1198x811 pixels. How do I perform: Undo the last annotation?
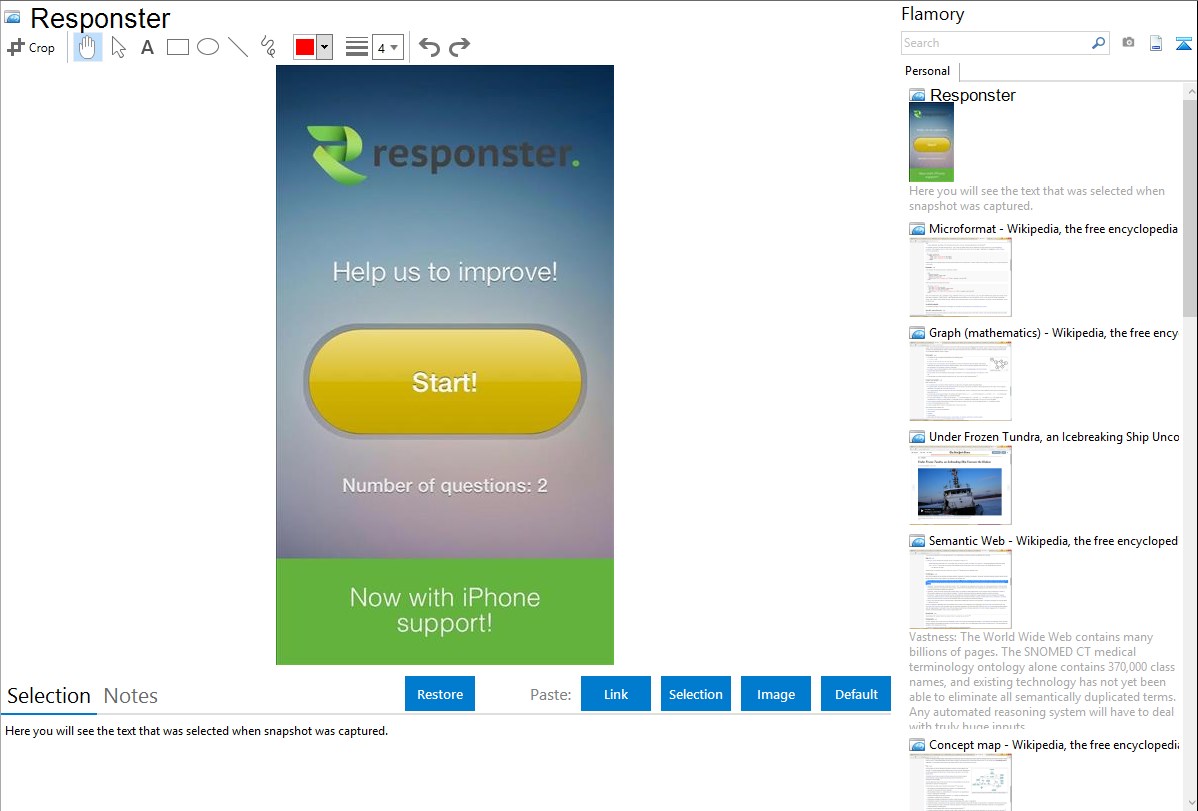[429, 47]
